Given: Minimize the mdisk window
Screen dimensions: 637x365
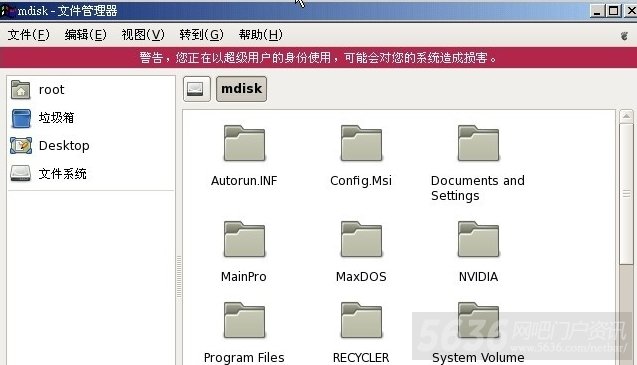Looking at the screenshot, I should point(597,11).
